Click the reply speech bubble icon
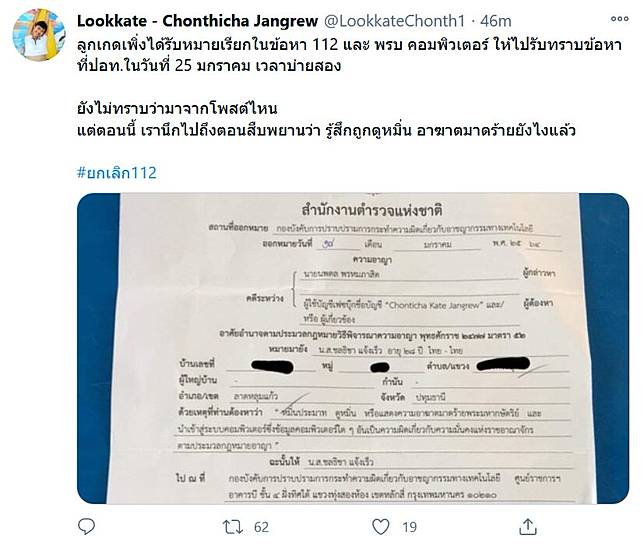Image resolution: width=644 pixels, height=546 pixels. (86, 526)
